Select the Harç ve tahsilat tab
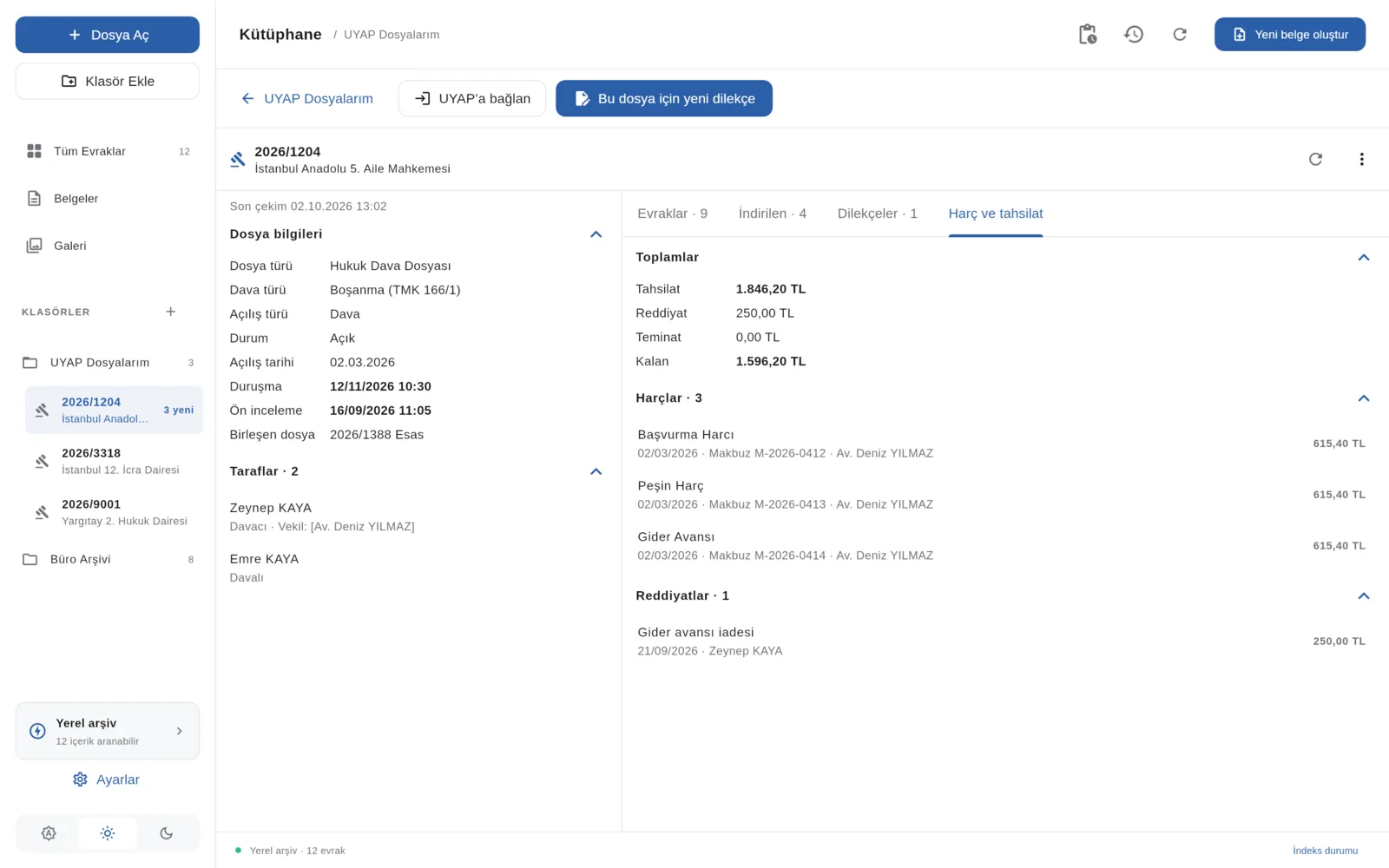Screen dimensions: 1389x868 [x=996, y=214]
